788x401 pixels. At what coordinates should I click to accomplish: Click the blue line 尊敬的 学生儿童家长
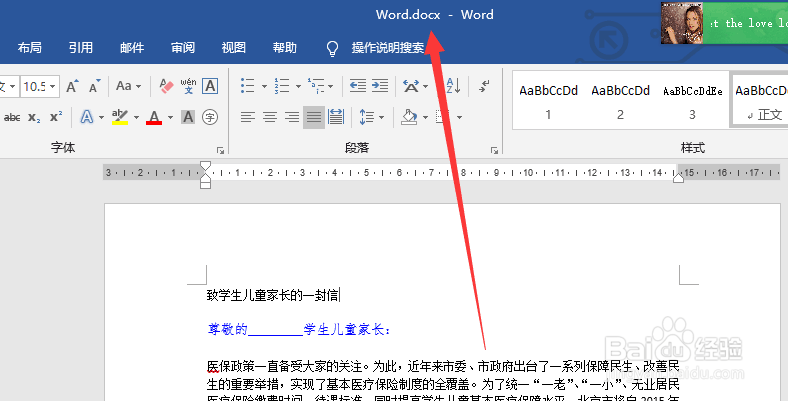click(x=299, y=330)
